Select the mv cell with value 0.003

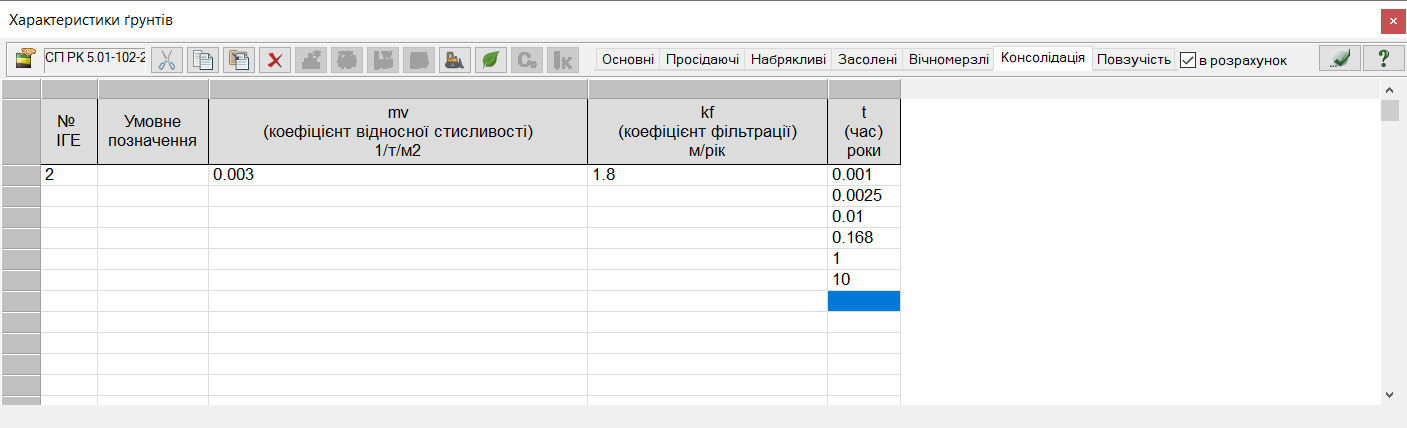pyautogui.click(x=397, y=175)
